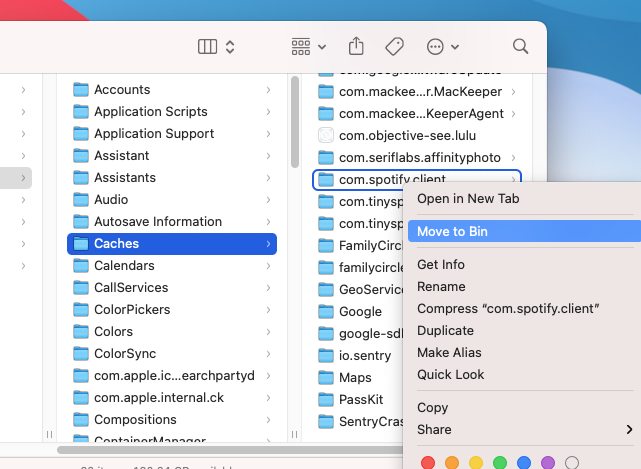641x469 pixels.
Task: Open the ellipsis Action menu icon
Action: pos(435,47)
